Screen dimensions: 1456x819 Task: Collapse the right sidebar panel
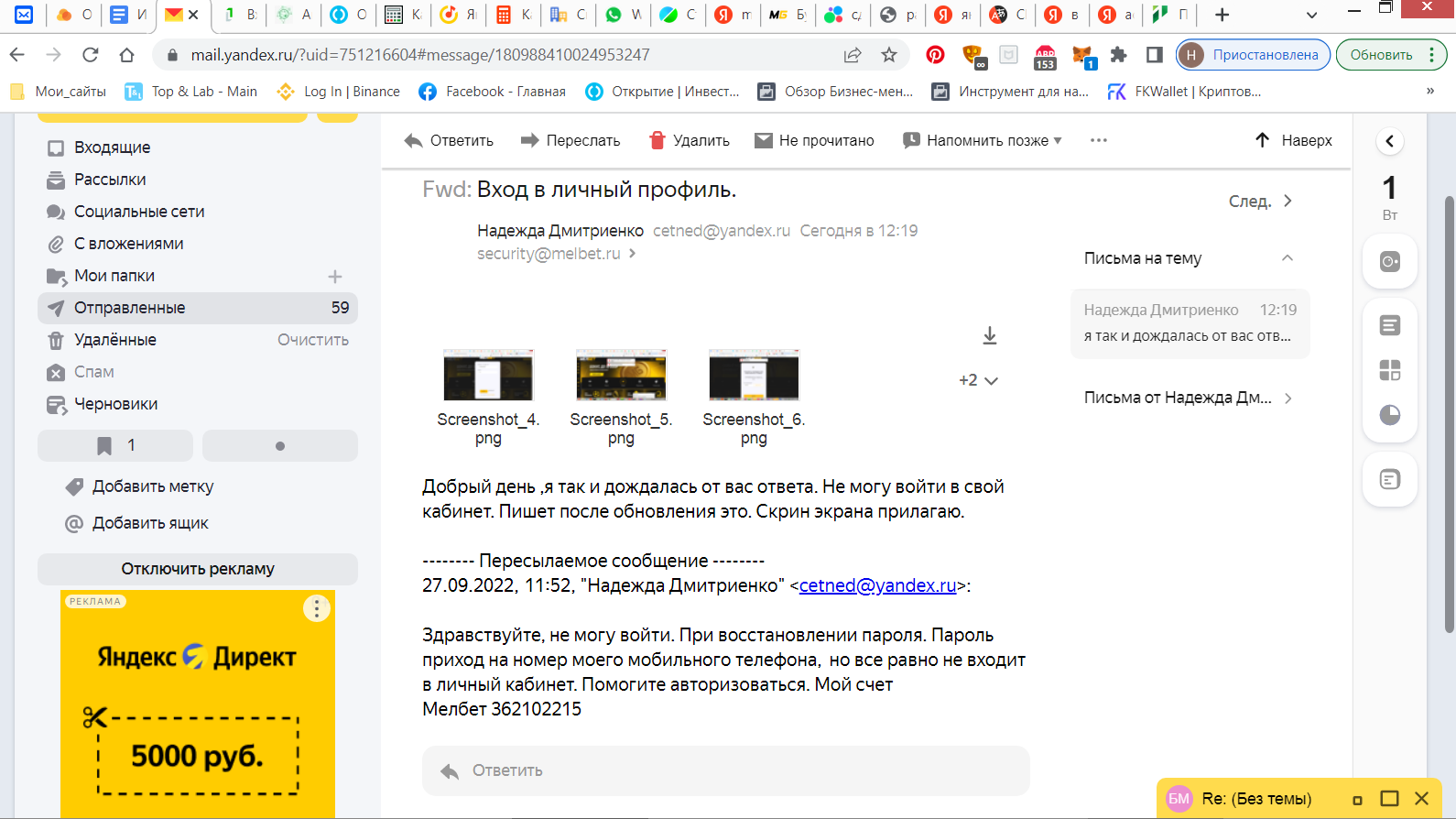(1389, 141)
